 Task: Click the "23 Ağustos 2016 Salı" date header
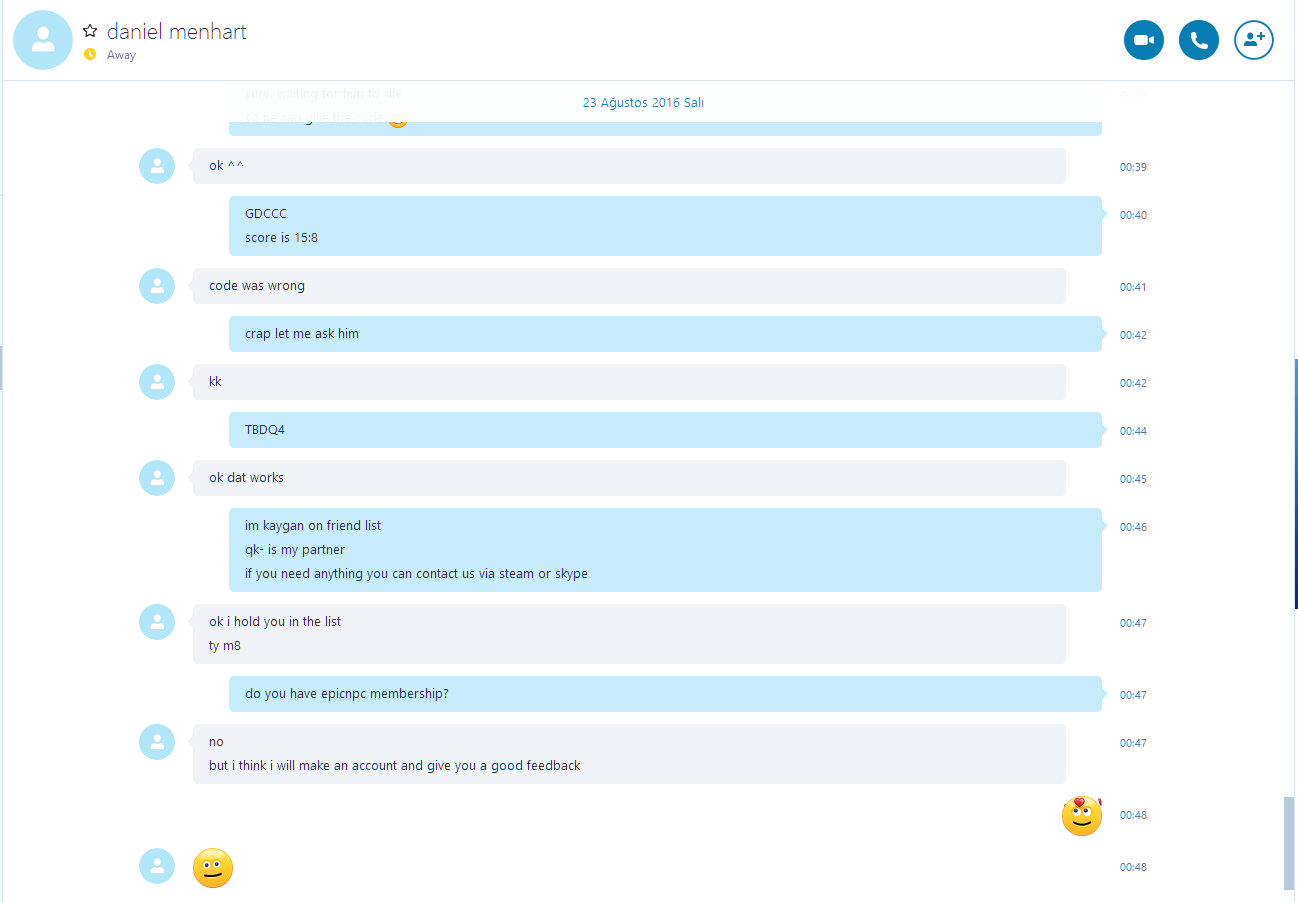[x=643, y=103]
